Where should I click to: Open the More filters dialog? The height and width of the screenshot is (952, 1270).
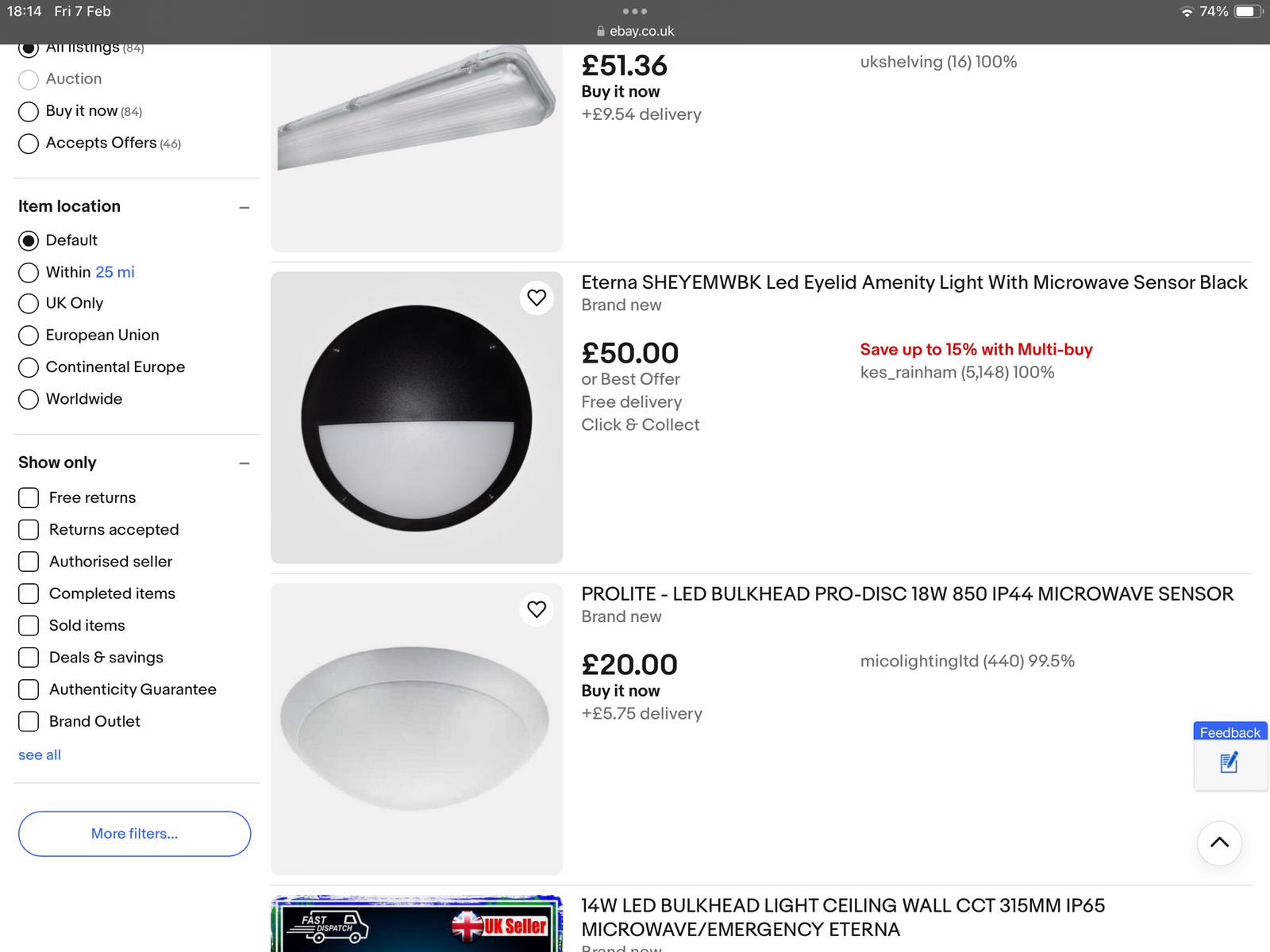134,834
